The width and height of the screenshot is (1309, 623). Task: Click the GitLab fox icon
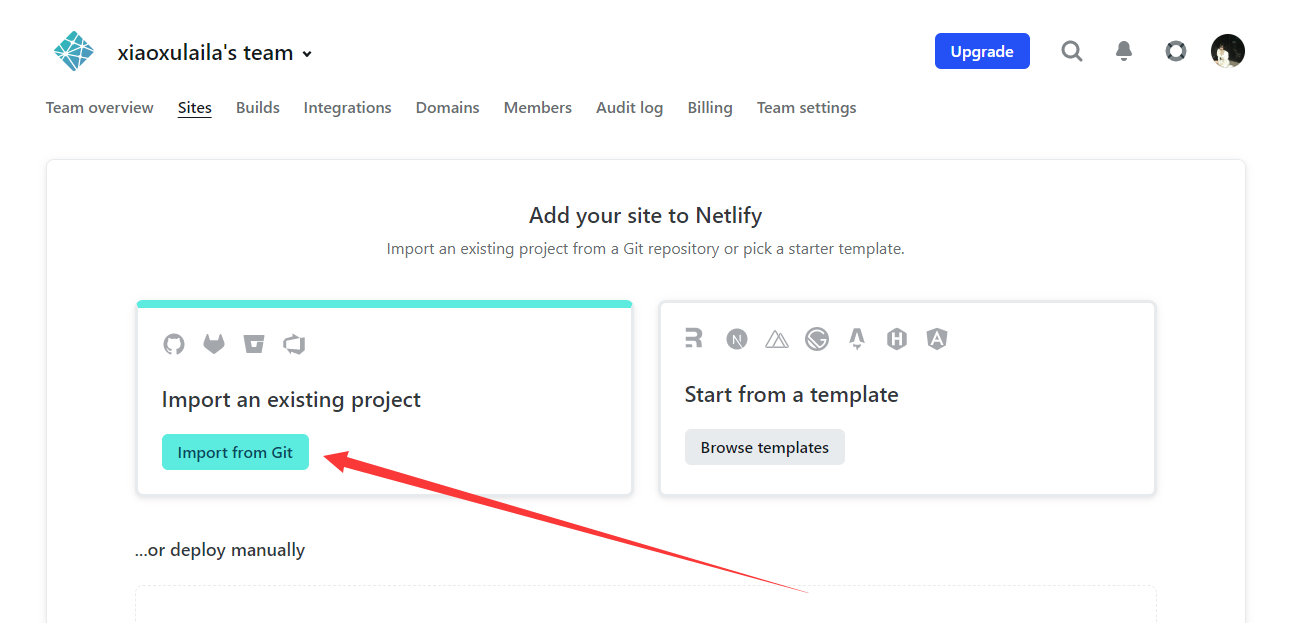pyautogui.click(x=214, y=344)
